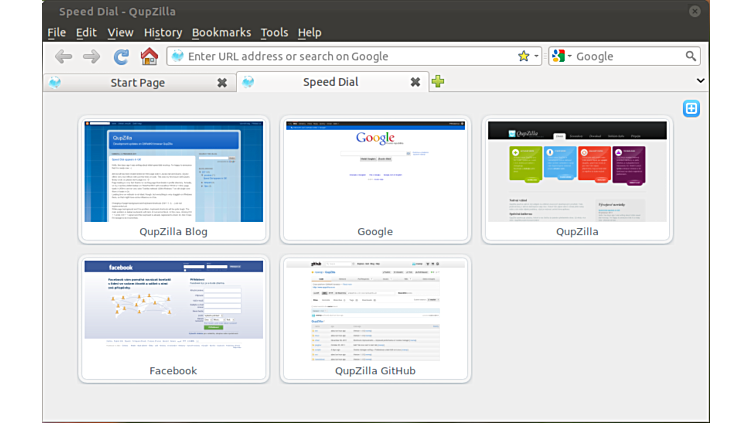Open the QupZilla Blog speed dial
This screenshot has width=752, height=423.
(174, 172)
